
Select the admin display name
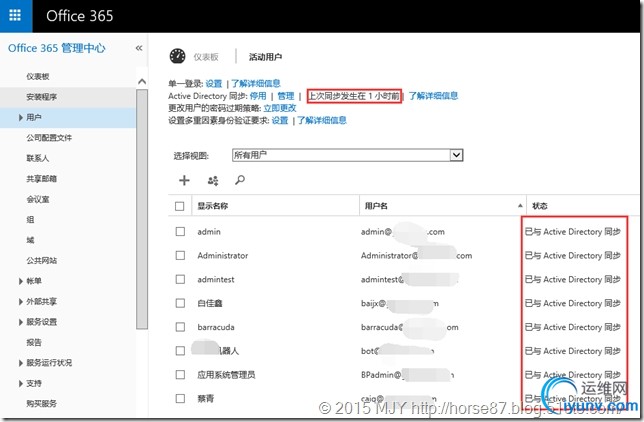point(209,232)
